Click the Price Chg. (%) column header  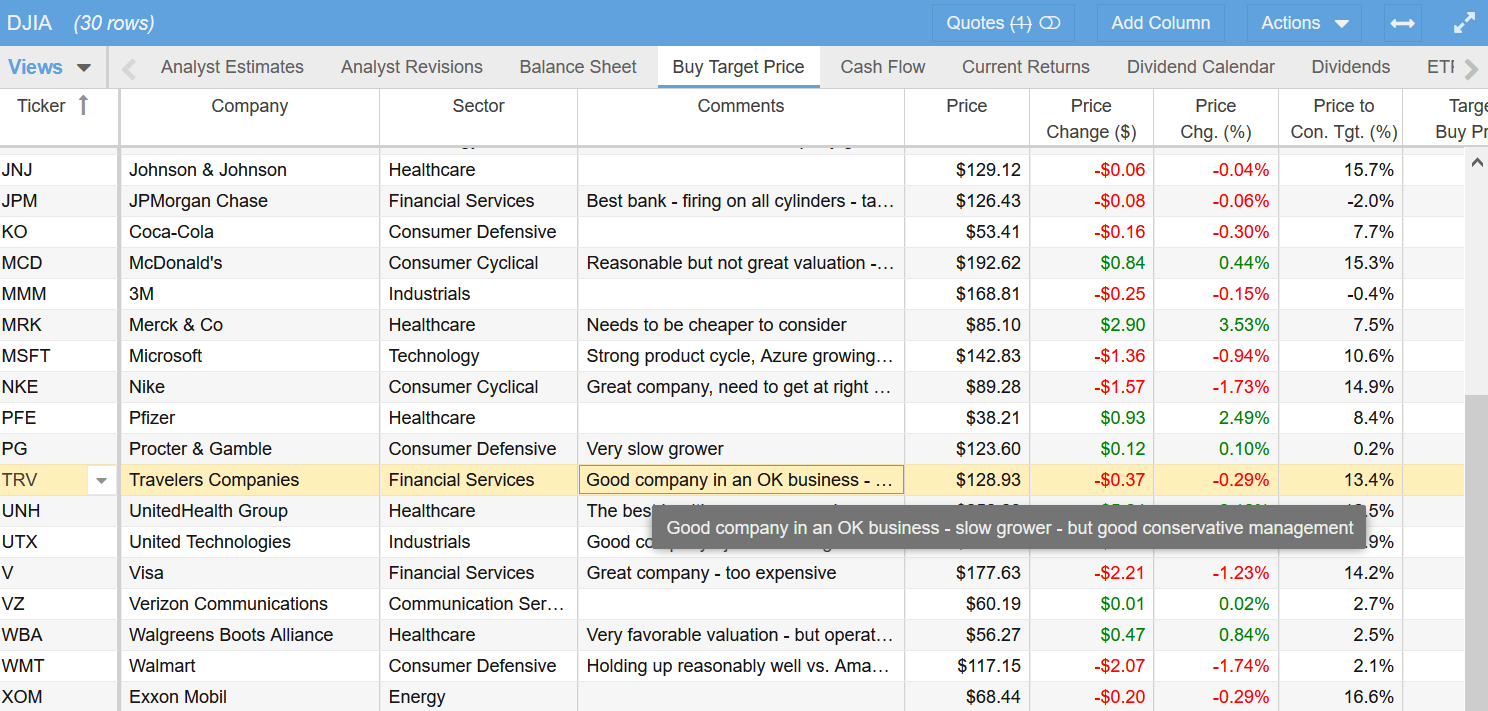[x=1216, y=118]
